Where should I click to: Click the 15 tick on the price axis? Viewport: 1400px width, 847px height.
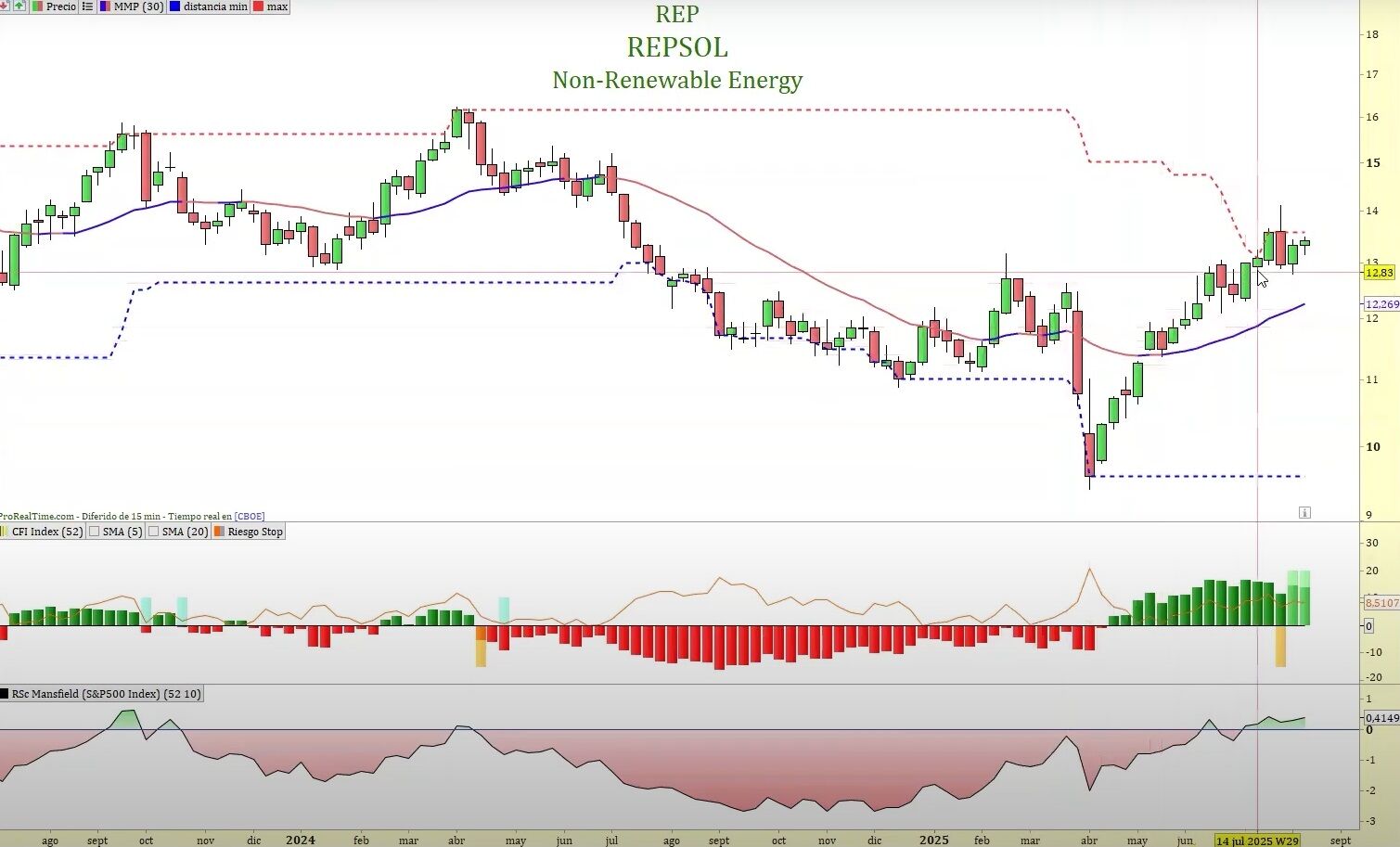pyautogui.click(x=1372, y=162)
